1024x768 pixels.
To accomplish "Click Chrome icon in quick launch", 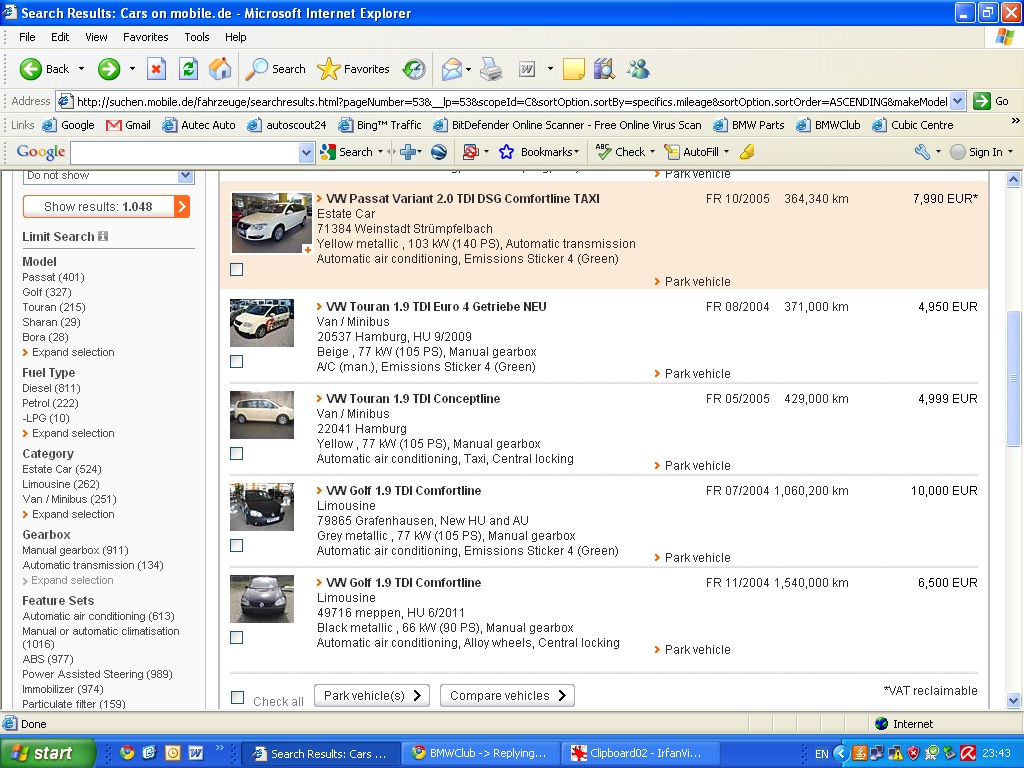I will coord(127,753).
